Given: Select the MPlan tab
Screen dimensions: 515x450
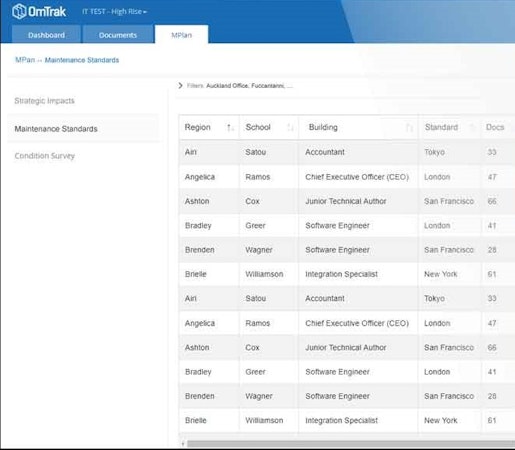Looking at the screenshot, I should [x=182, y=34].
